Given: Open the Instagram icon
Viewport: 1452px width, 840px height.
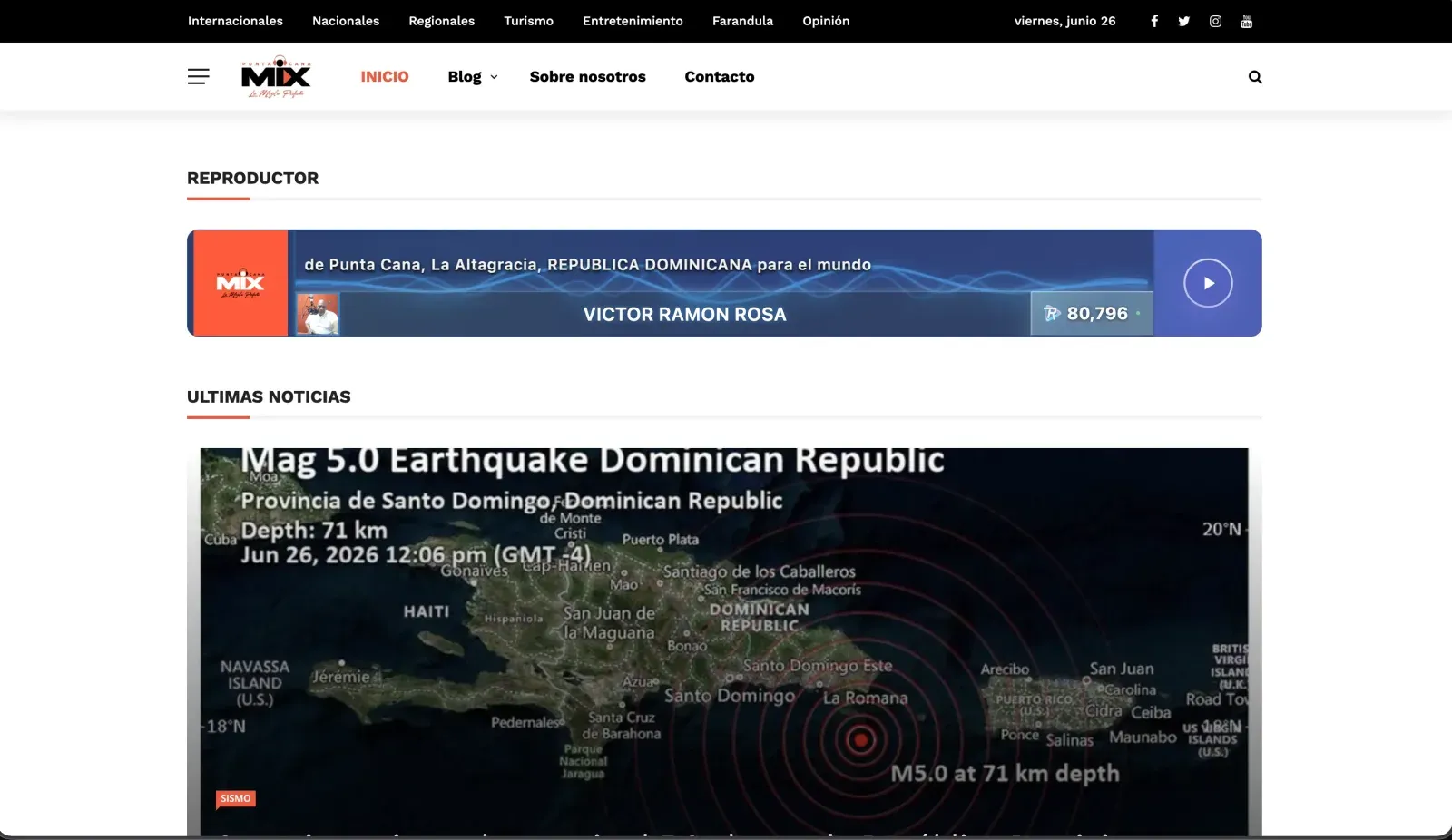Looking at the screenshot, I should [1215, 21].
